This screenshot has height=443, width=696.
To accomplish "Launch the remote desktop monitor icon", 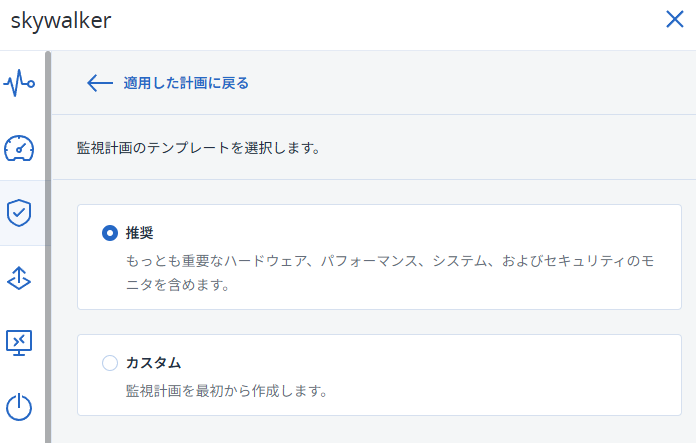I will 19,343.
